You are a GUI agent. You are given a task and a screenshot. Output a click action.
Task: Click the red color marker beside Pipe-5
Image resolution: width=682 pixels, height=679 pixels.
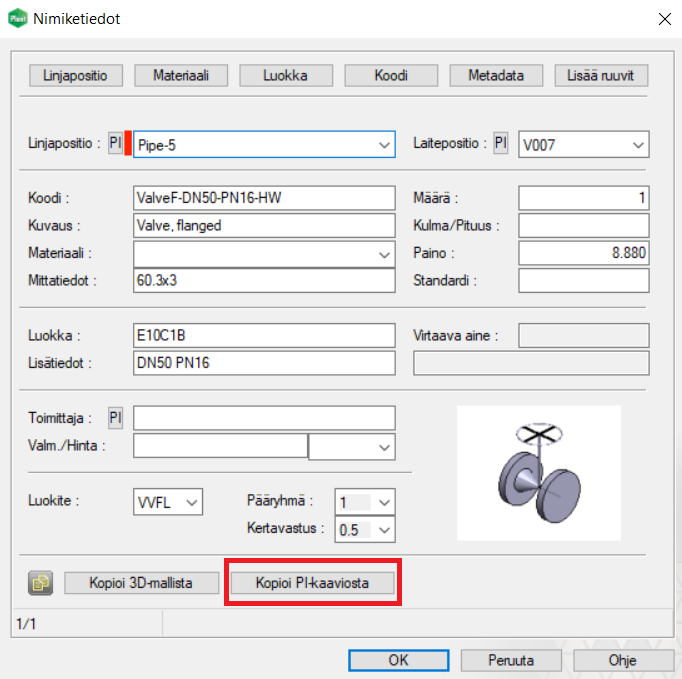[128, 144]
